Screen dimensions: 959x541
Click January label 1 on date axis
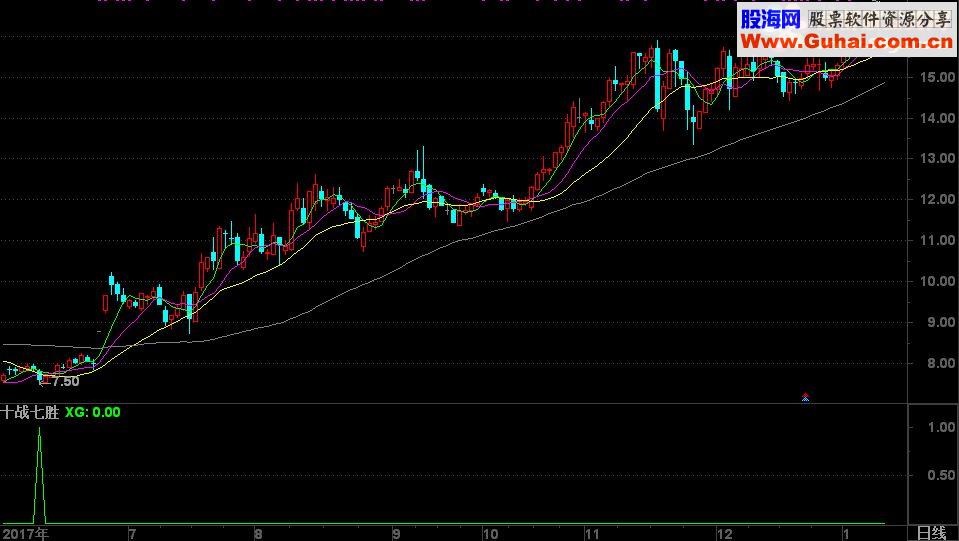846,534
